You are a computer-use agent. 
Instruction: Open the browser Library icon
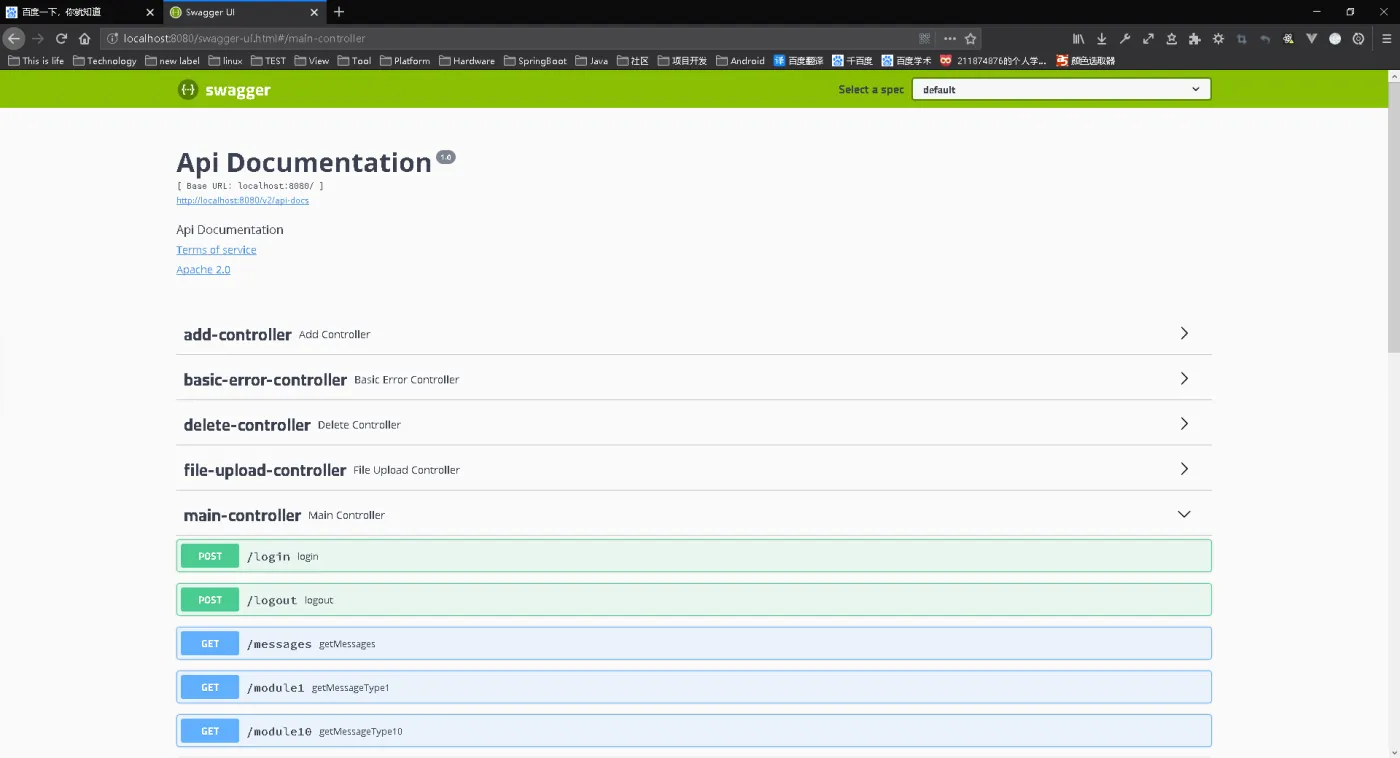(1079, 39)
